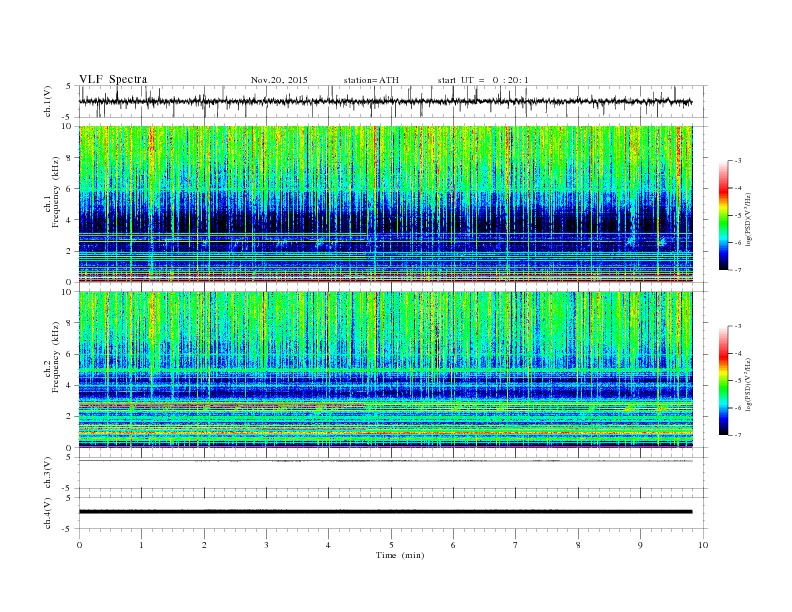Click the '-7' tick on ch.1 colorbar
This screenshot has width=792, height=612.
(x=738, y=270)
